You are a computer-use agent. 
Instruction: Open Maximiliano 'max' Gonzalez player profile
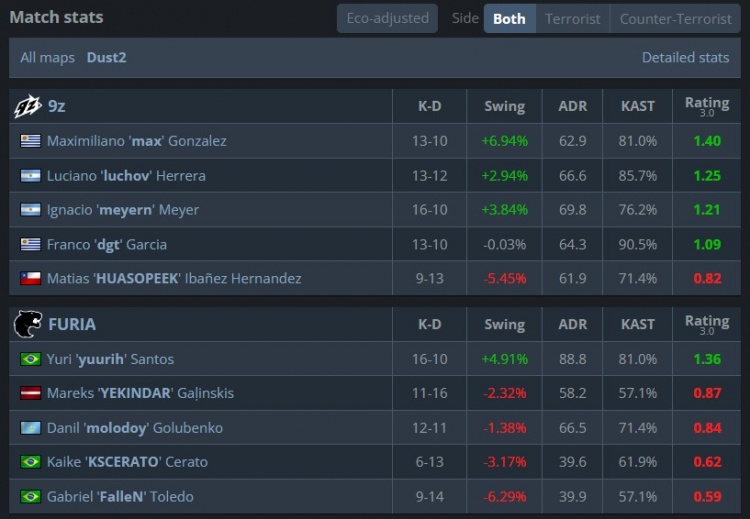pos(137,141)
